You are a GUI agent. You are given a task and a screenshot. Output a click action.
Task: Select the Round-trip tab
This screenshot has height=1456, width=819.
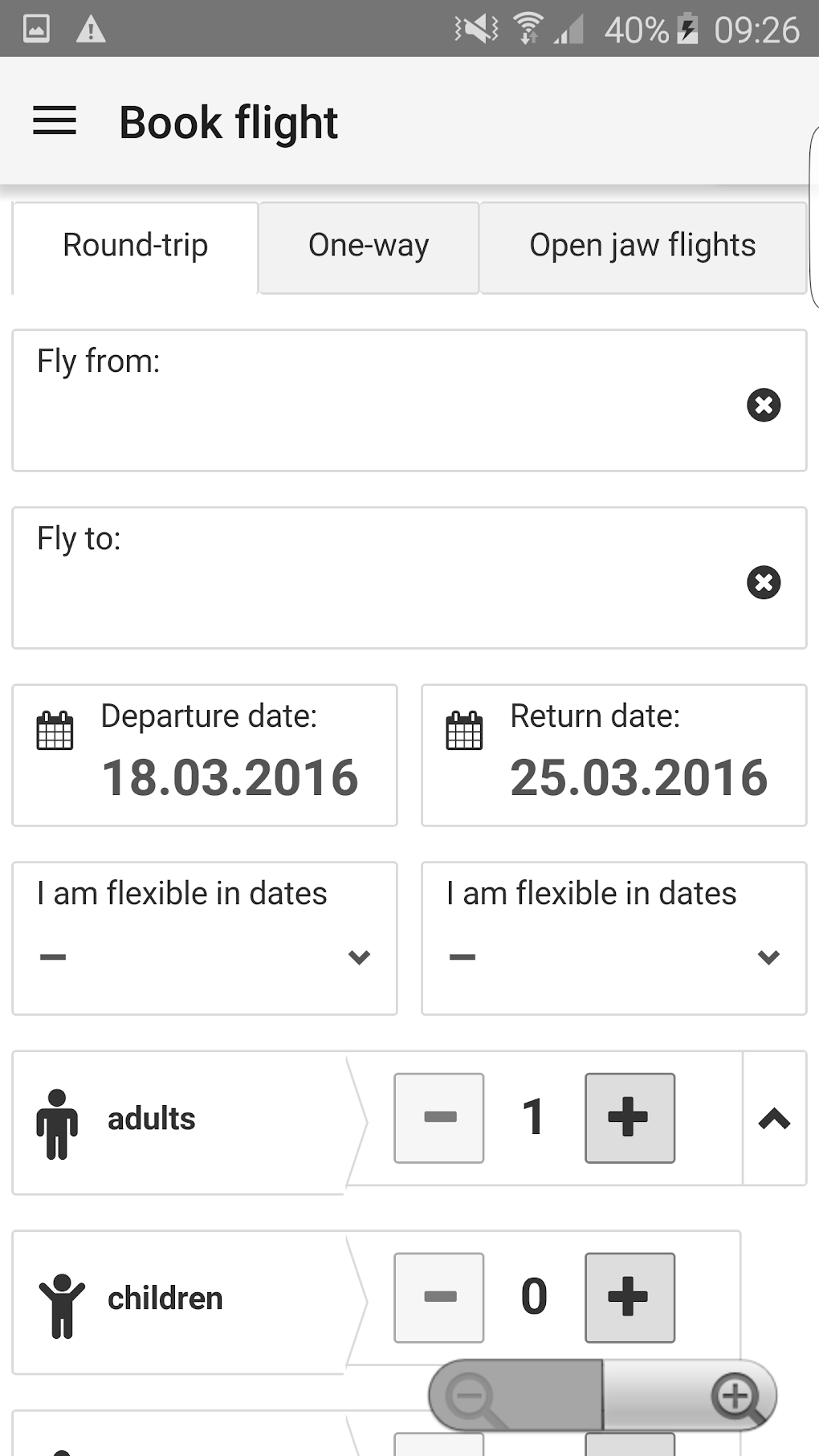click(136, 246)
